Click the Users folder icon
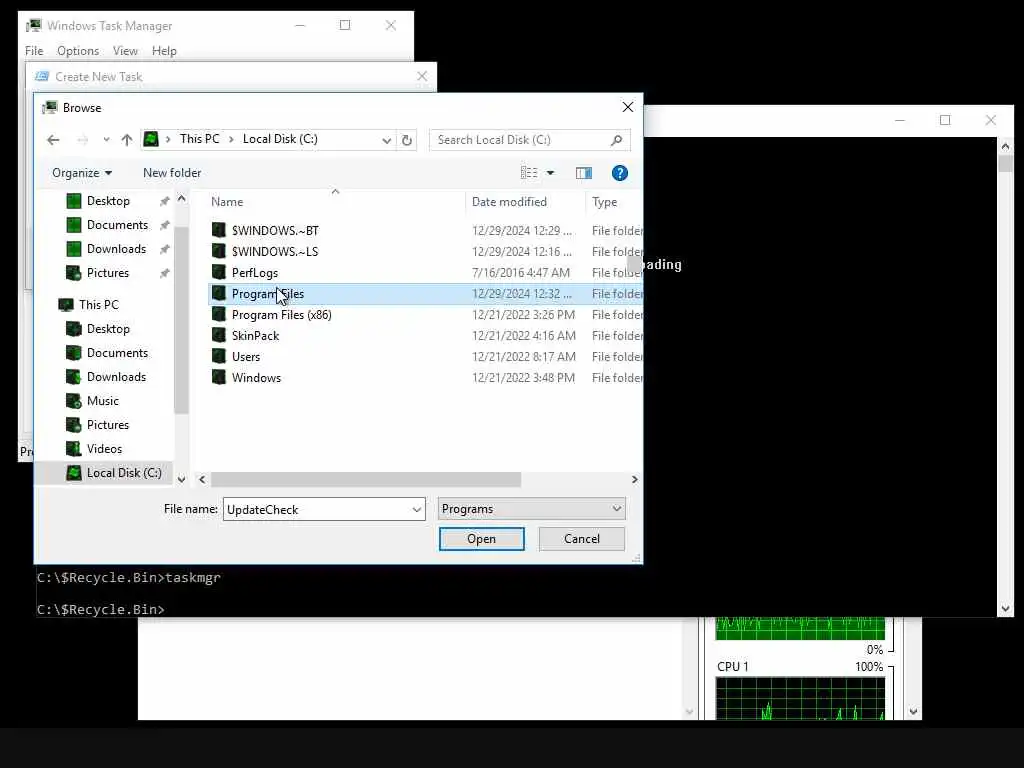 [x=219, y=357]
